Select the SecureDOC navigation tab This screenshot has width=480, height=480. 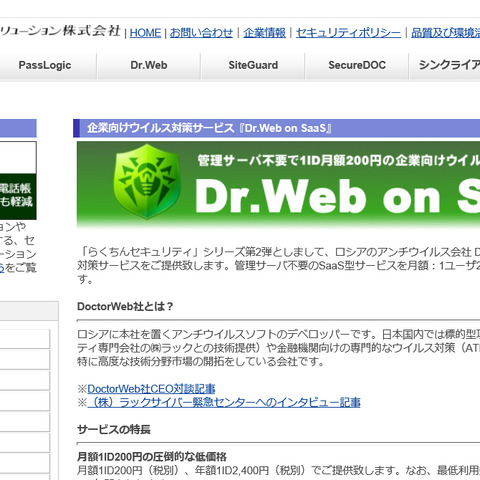click(x=357, y=65)
